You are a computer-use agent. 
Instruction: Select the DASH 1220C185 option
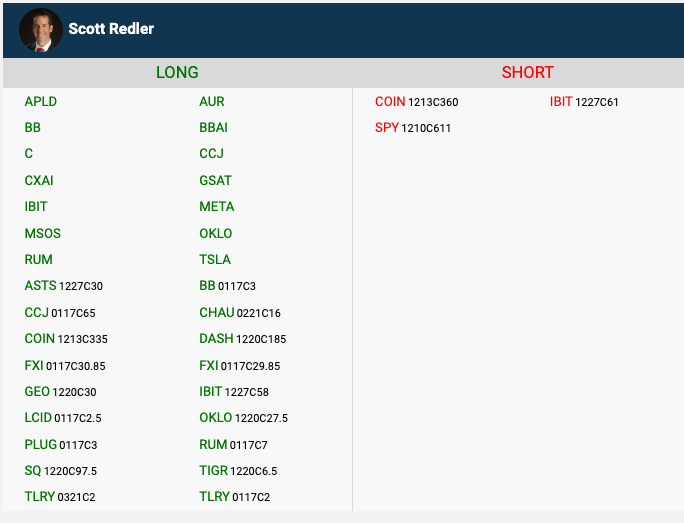click(x=242, y=339)
